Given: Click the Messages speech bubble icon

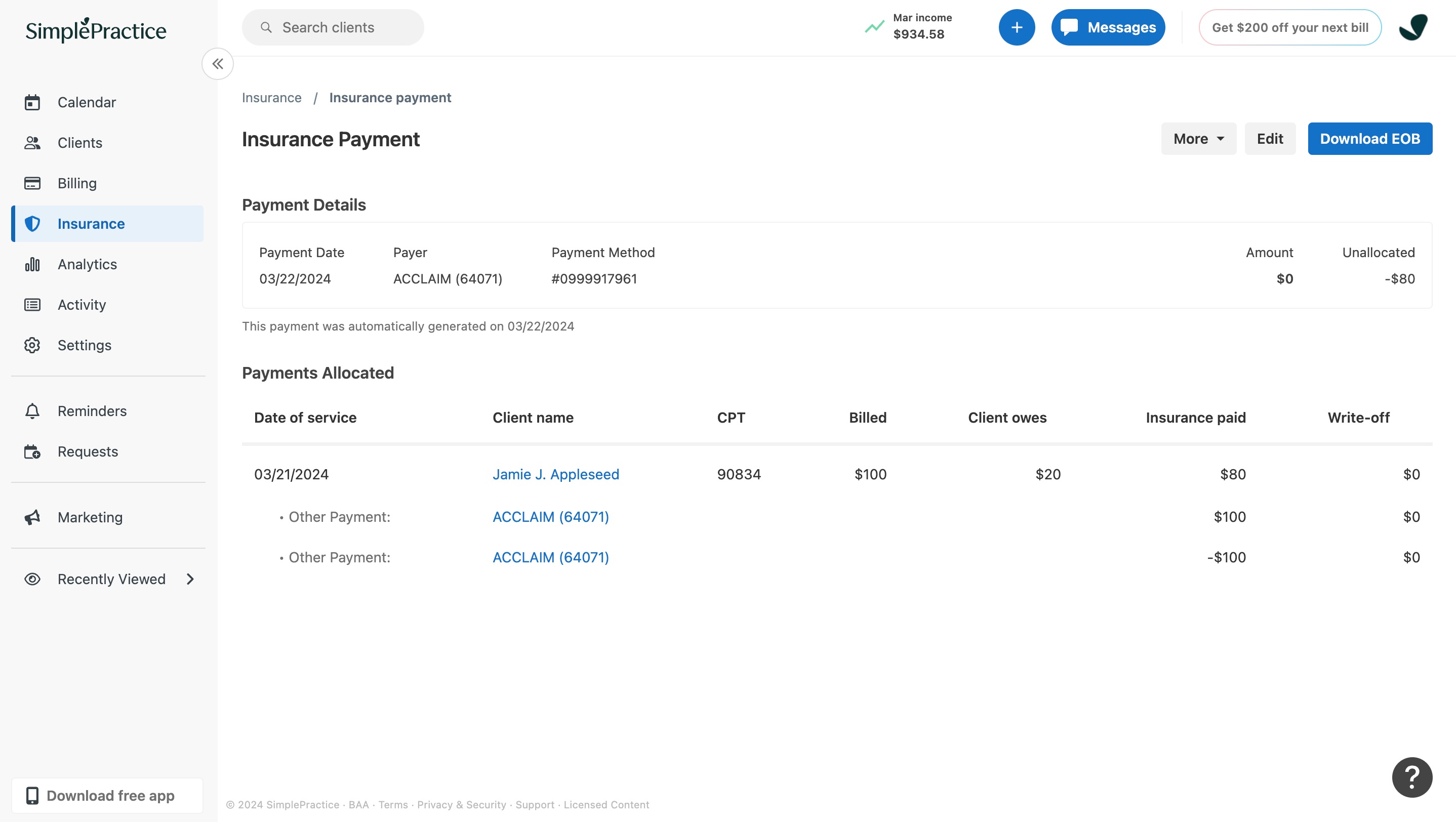Looking at the screenshot, I should (1068, 27).
